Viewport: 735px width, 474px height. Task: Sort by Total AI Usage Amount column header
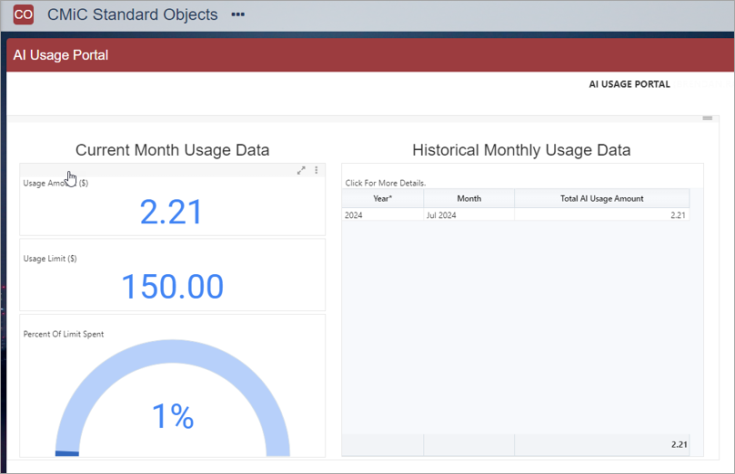click(x=602, y=198)
